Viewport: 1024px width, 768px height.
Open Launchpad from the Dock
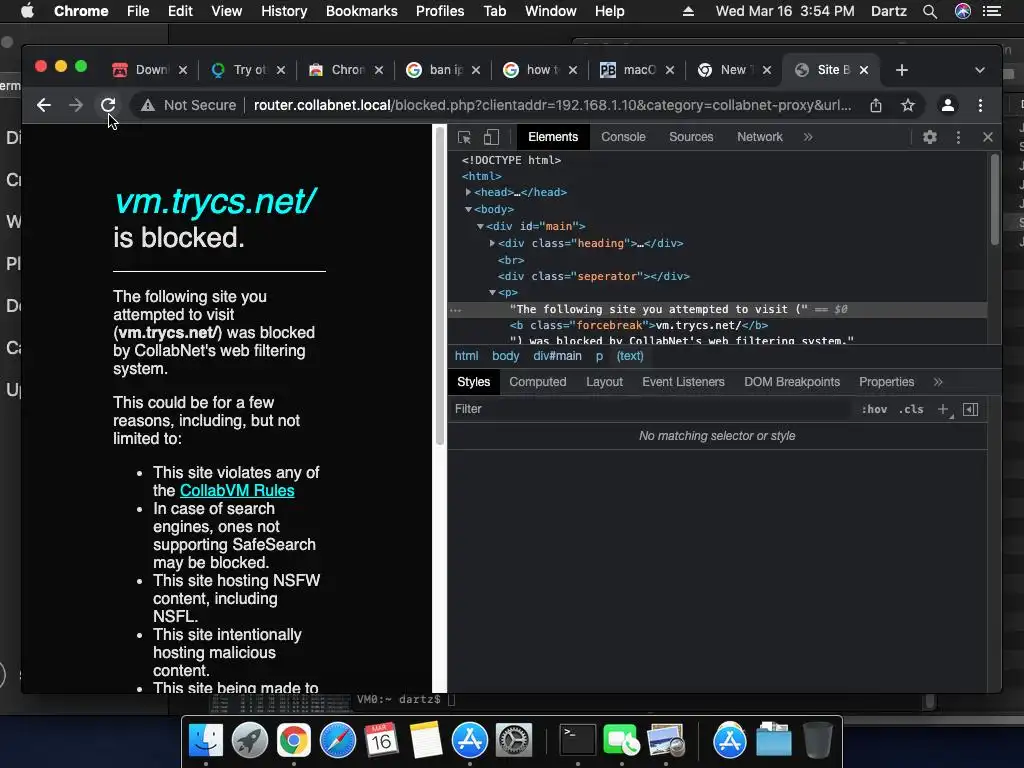249,740
